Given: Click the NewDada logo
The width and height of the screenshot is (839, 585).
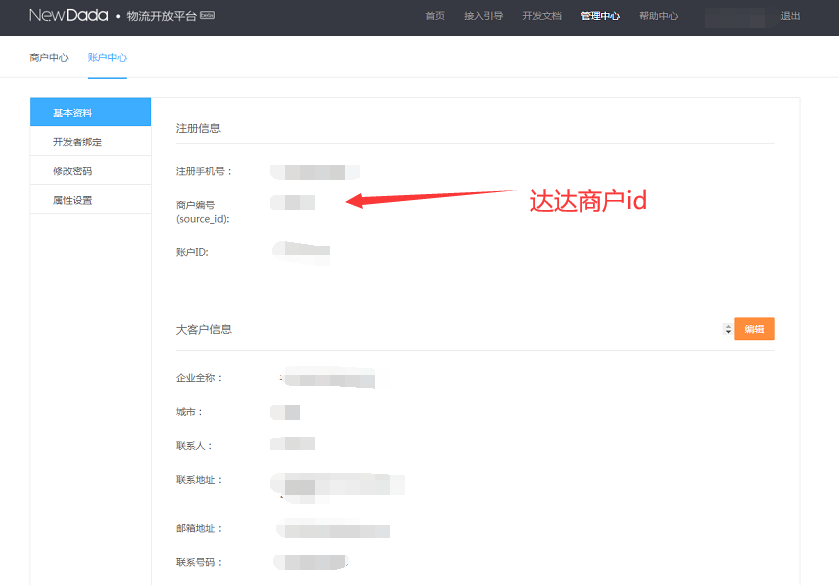Looking at the screenshot, I should coord(68,16).
